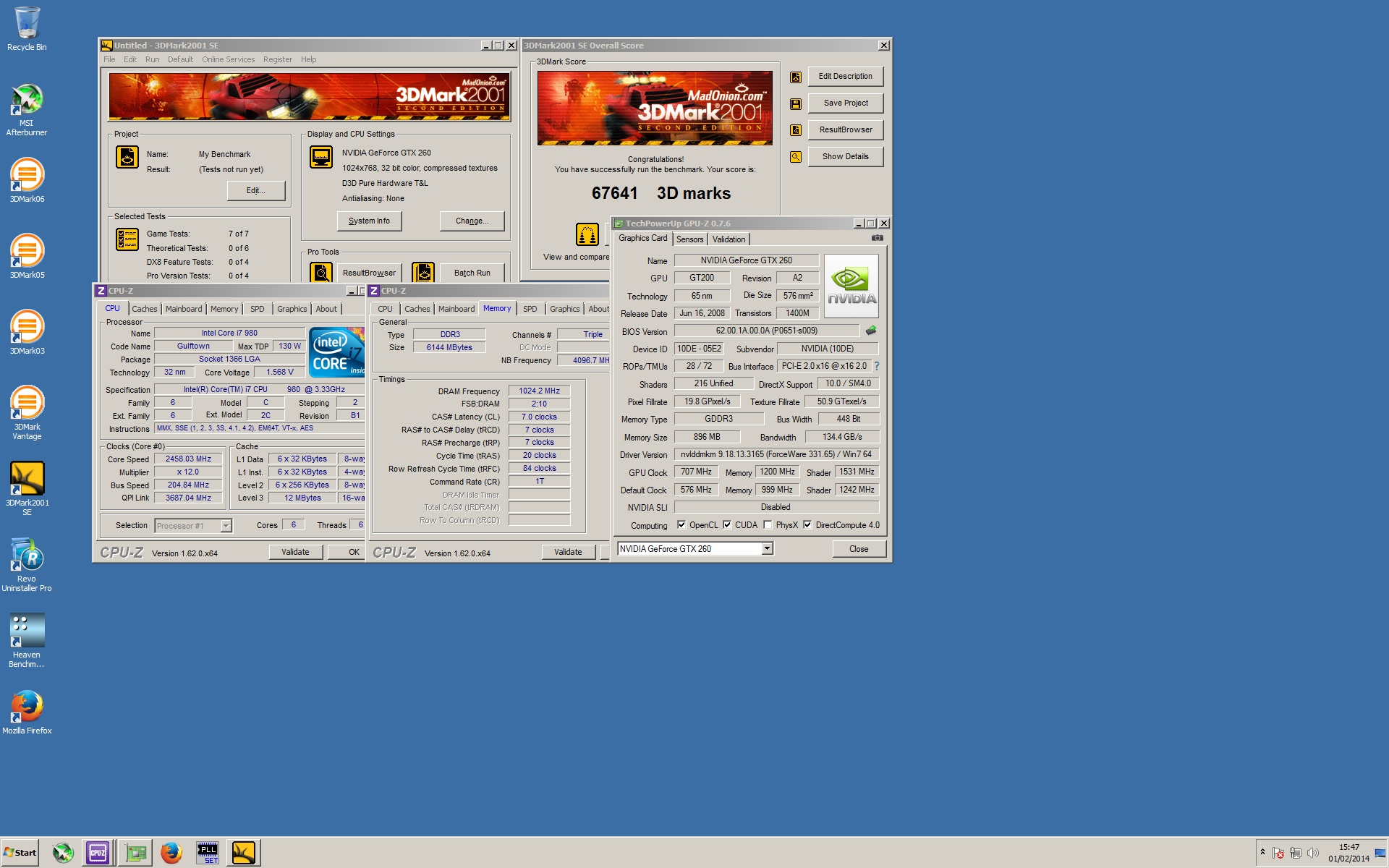Click the Edit Description button
This screenshot has height=868, width=1389.
tap(845, 77)
